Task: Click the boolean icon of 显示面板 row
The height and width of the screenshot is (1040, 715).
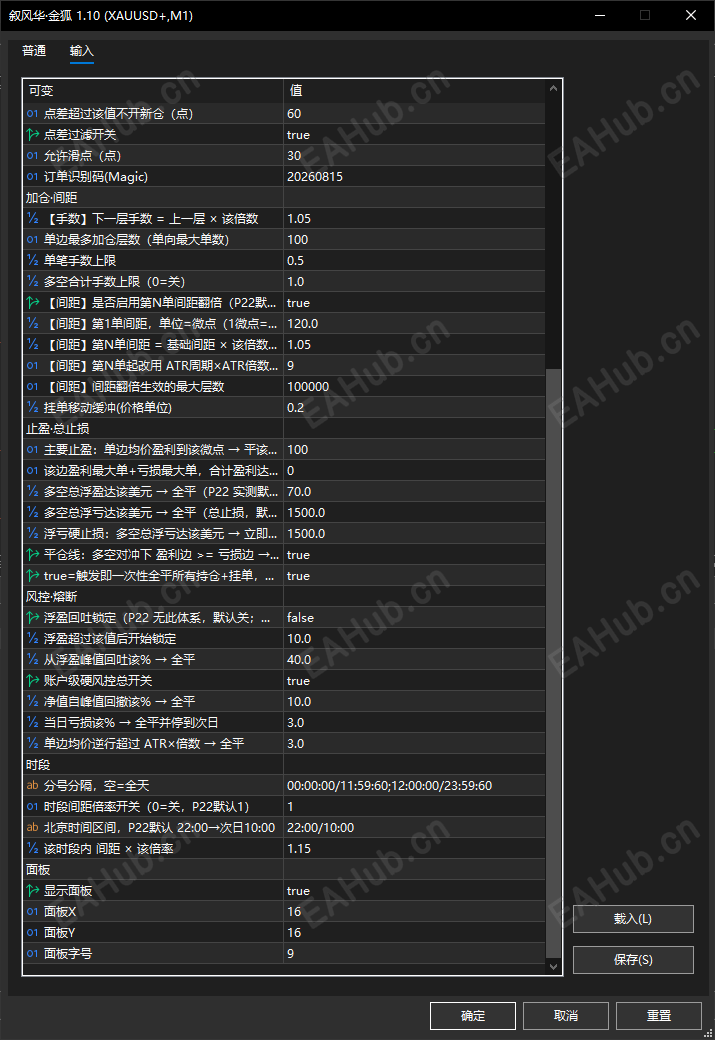Action: coord(32,891)
